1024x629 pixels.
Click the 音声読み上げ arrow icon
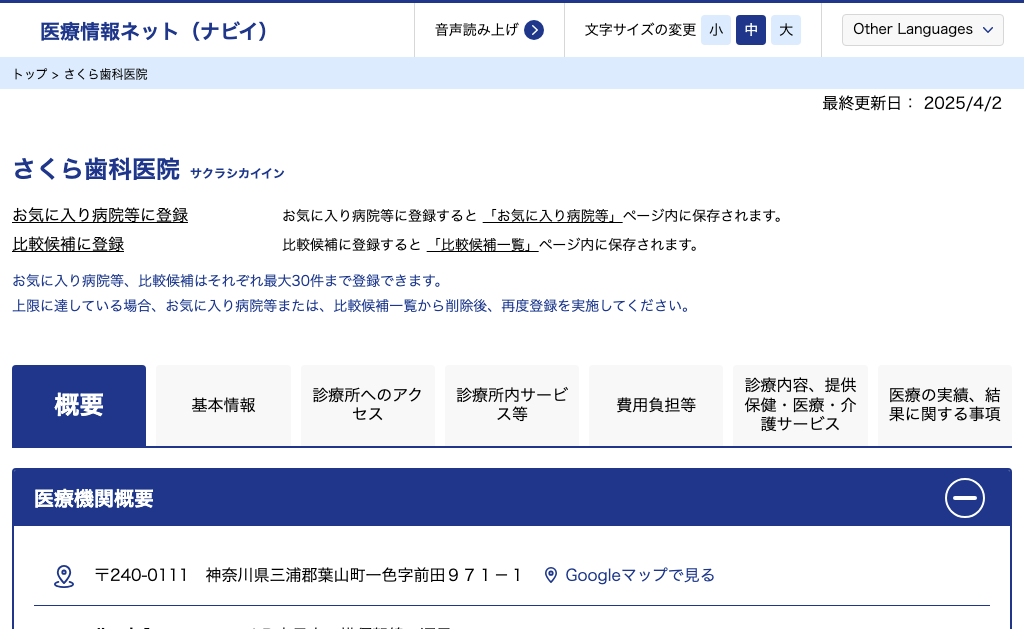coord(534,30)
